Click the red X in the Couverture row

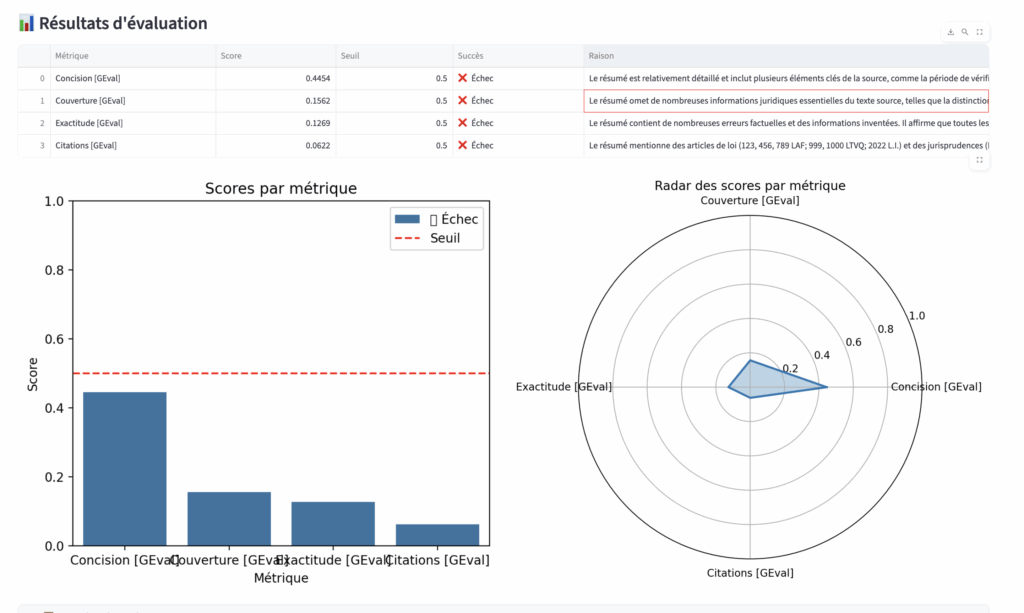pyautogui.click(x=462, y=100)
